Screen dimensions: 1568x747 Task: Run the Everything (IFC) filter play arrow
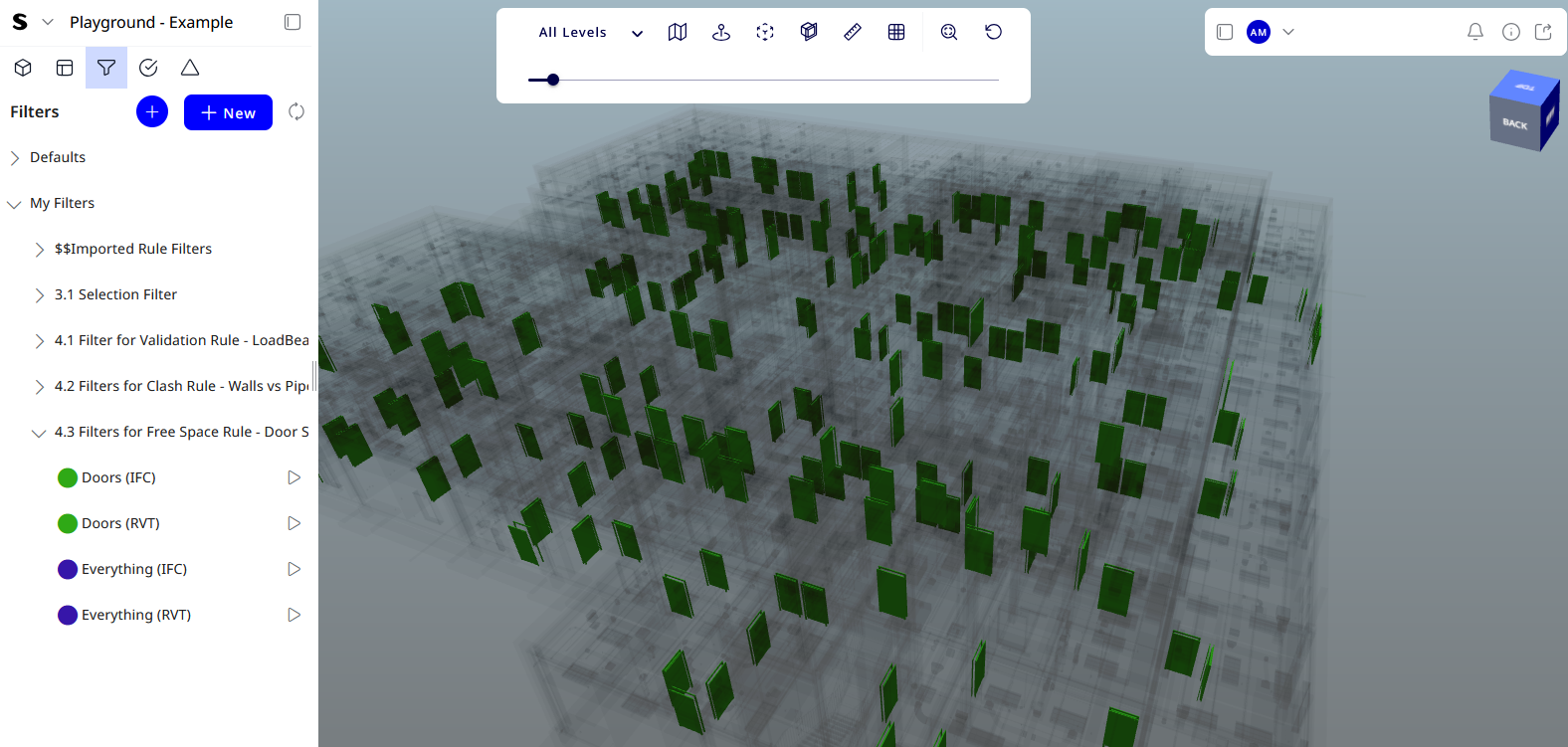coord(294,569)
